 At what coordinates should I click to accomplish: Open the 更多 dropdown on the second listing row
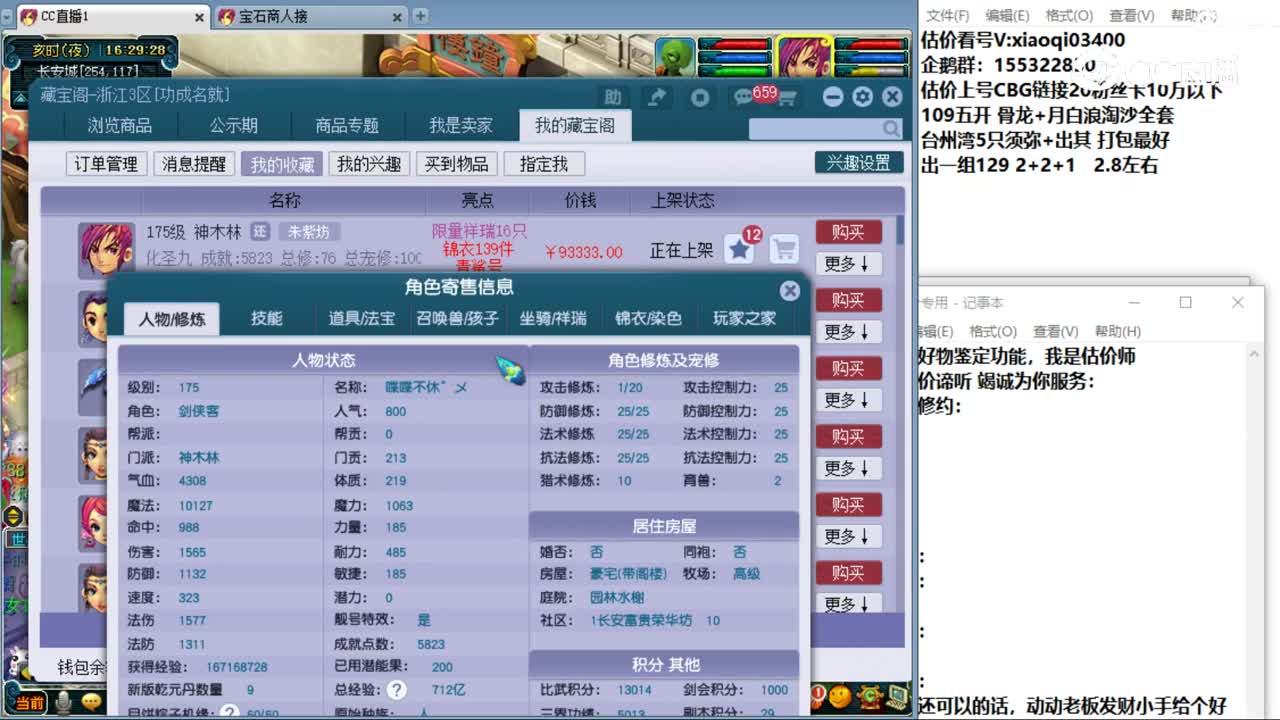(x=848, y=331)
